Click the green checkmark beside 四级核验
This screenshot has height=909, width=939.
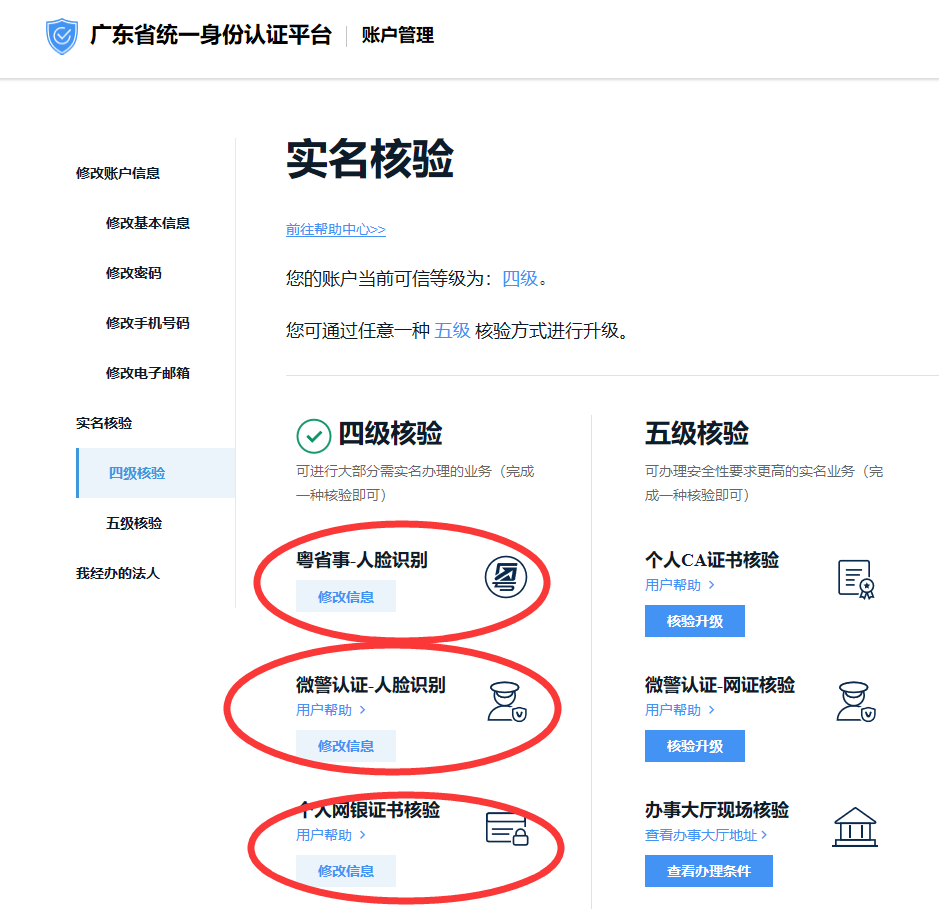(x=313, y=437)
